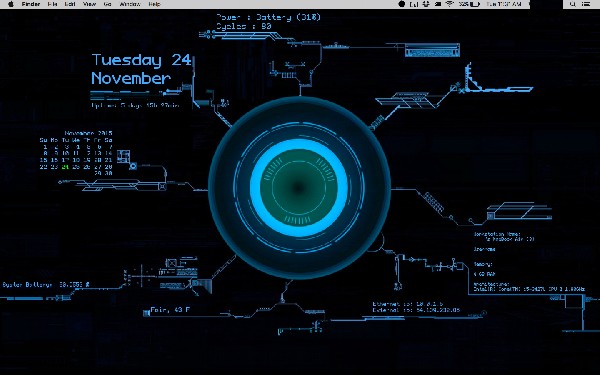
Task: Open the File menu
Action: pyautogui.click(x=52, y=4)
